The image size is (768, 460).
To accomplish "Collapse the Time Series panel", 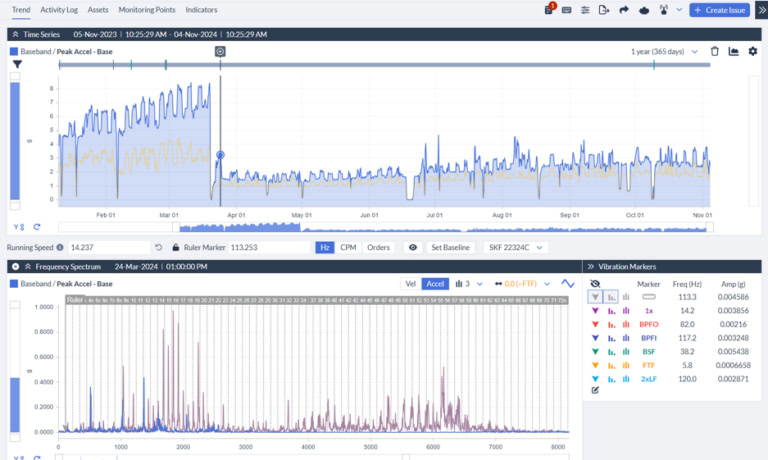I will point(16,34).
